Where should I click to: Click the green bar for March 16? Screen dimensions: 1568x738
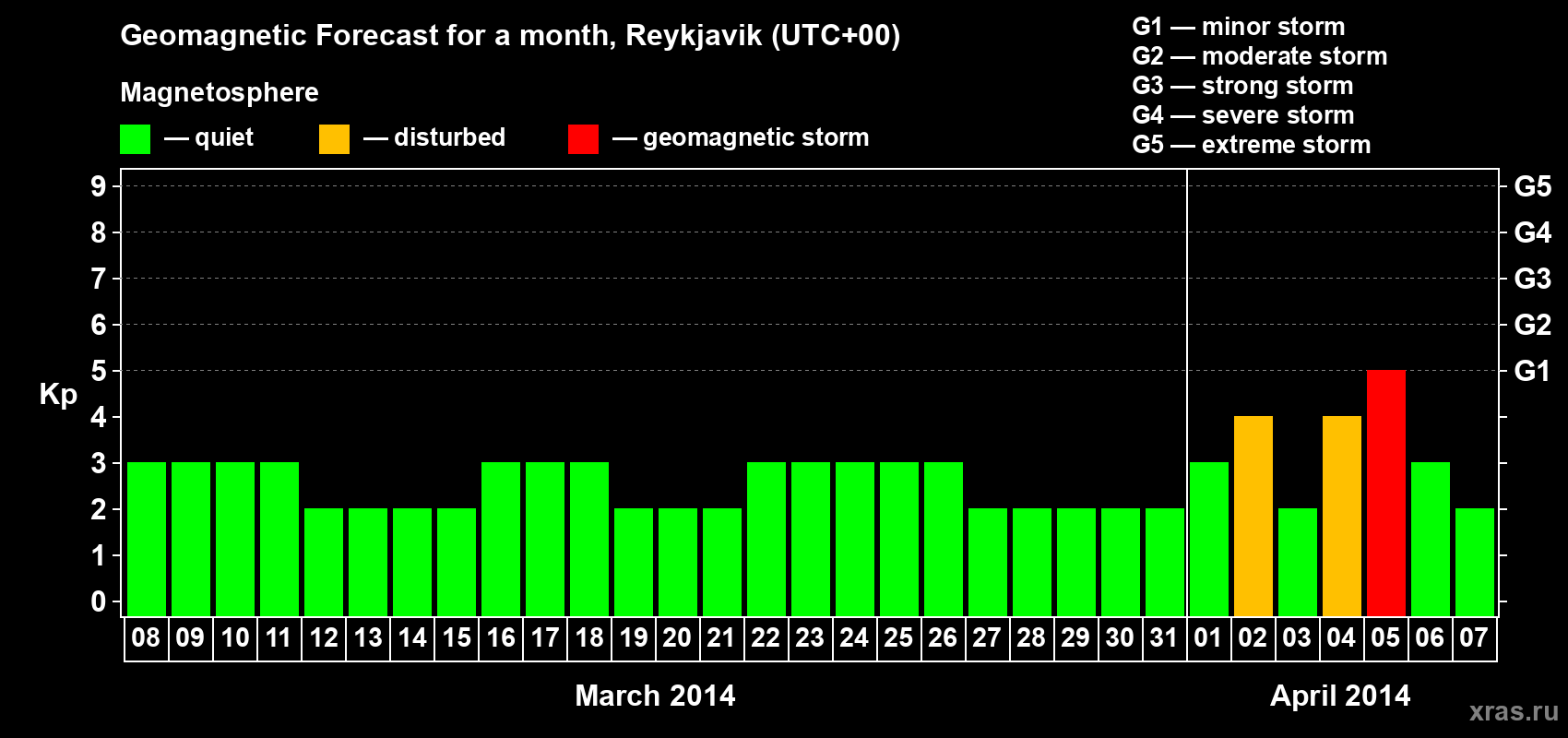(501, 539)
